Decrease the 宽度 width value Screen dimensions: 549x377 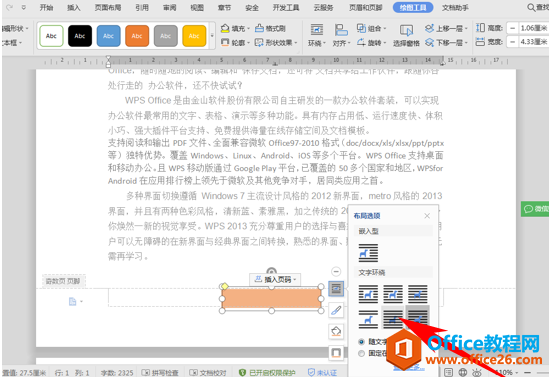pyautogui.click(x=513, y=42)
